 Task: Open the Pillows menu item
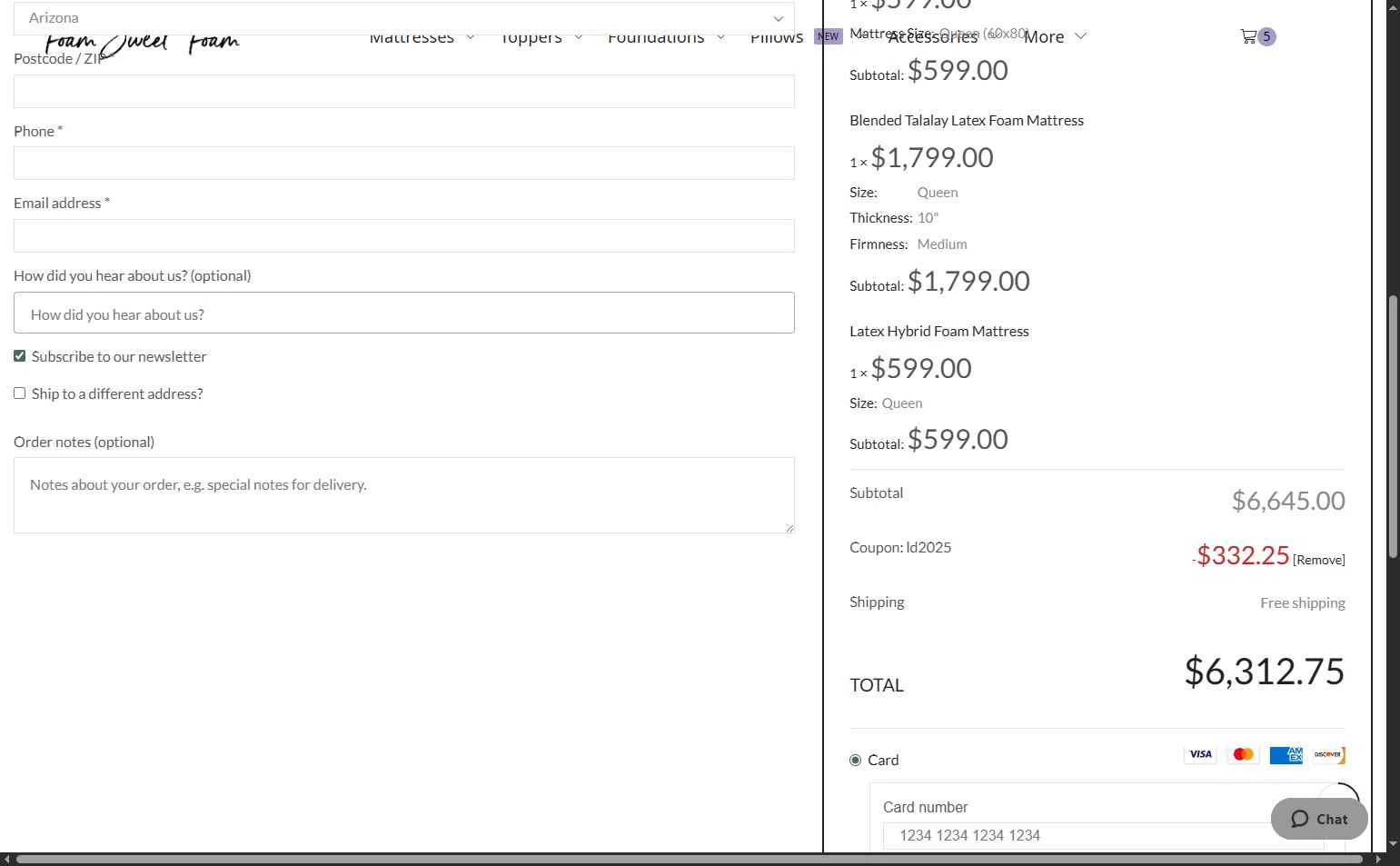click(x=777, y=37)
